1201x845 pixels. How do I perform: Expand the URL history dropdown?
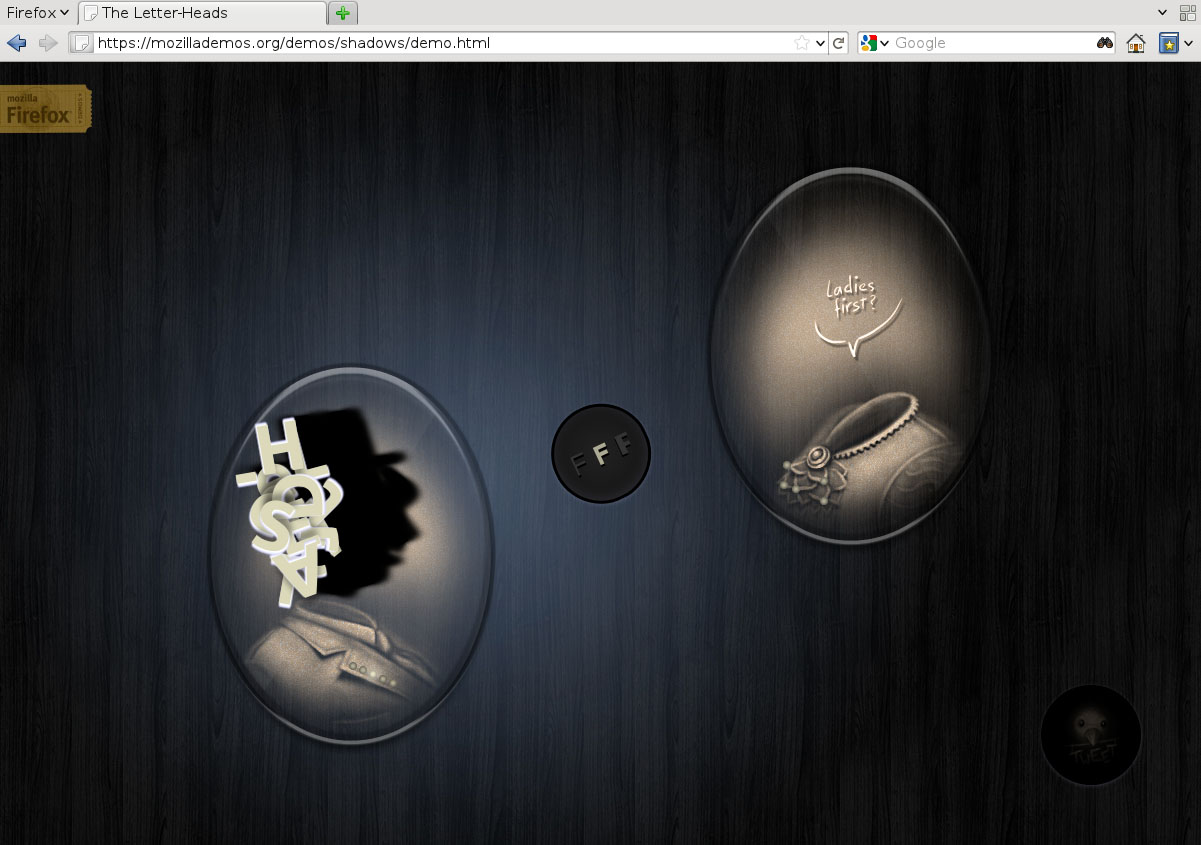pyautogui.click(x=820, y=43)
